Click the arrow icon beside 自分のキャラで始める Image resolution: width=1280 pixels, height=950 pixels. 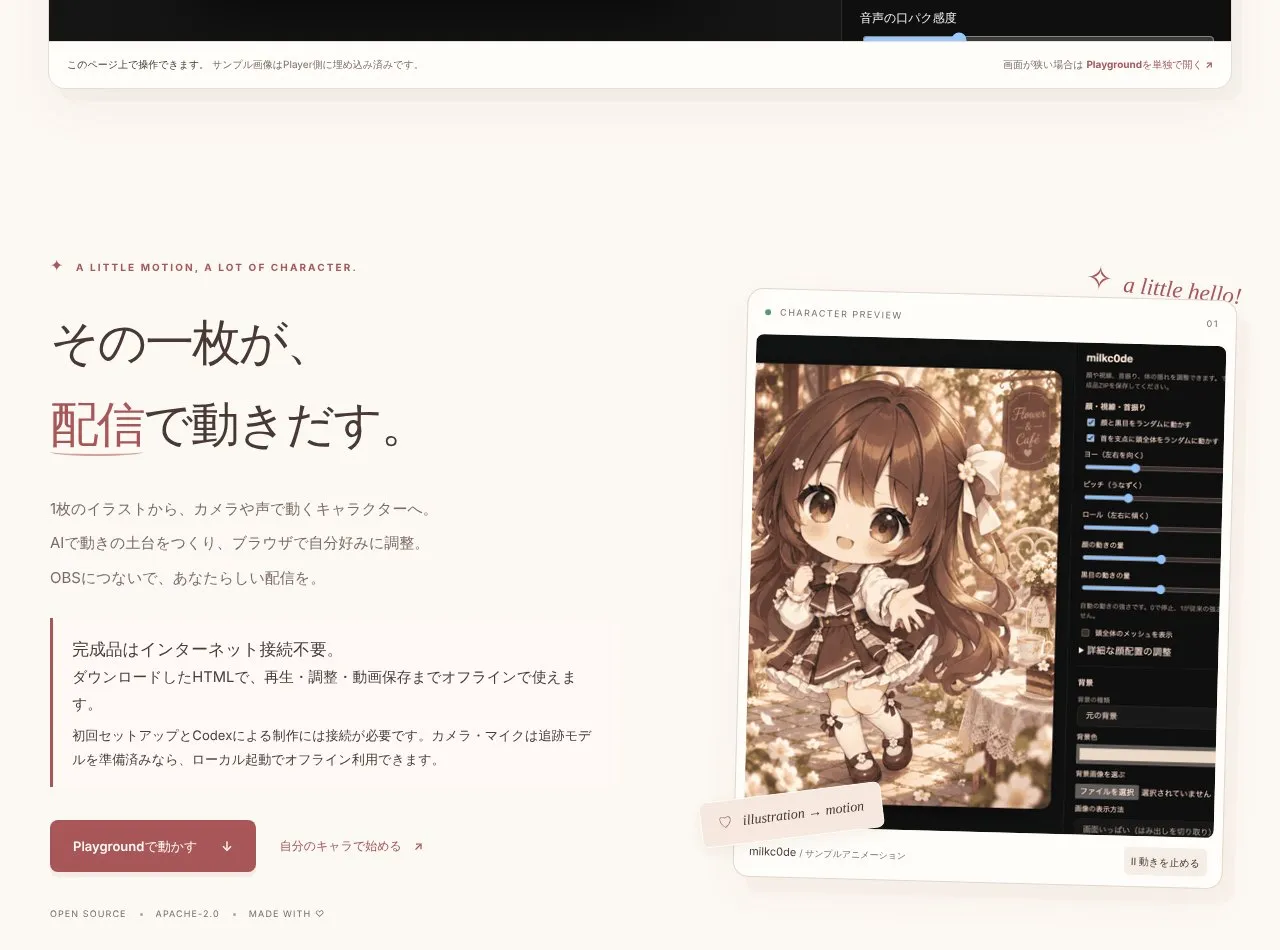click(x=418, y=846)
